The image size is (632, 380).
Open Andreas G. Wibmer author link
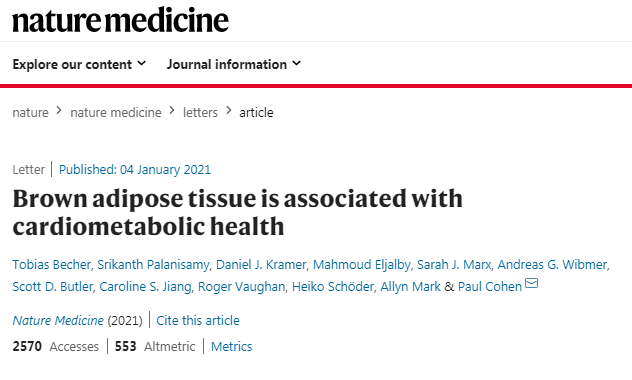tap(552, 265)
